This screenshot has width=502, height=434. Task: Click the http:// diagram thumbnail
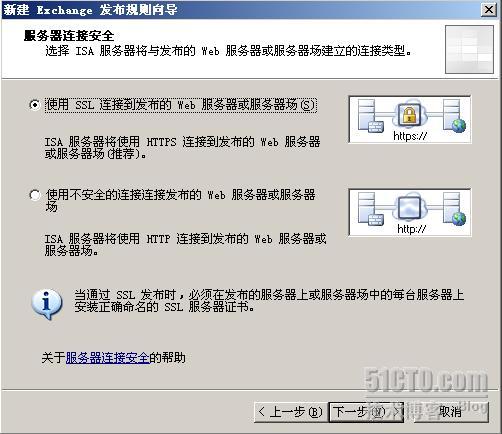[x=410, y=212]
